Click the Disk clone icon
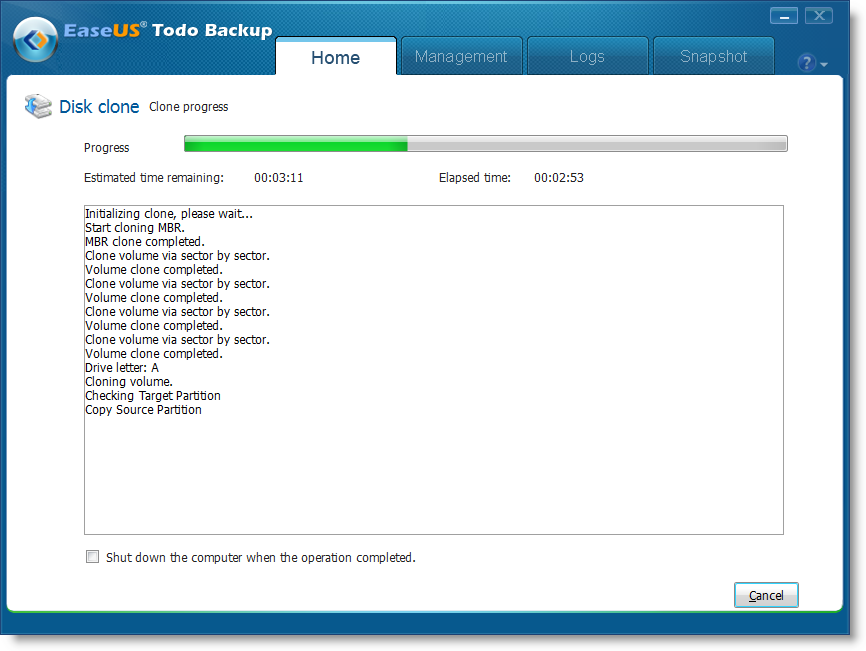Screen dimensions: 866x651 (x=38, y=106)
